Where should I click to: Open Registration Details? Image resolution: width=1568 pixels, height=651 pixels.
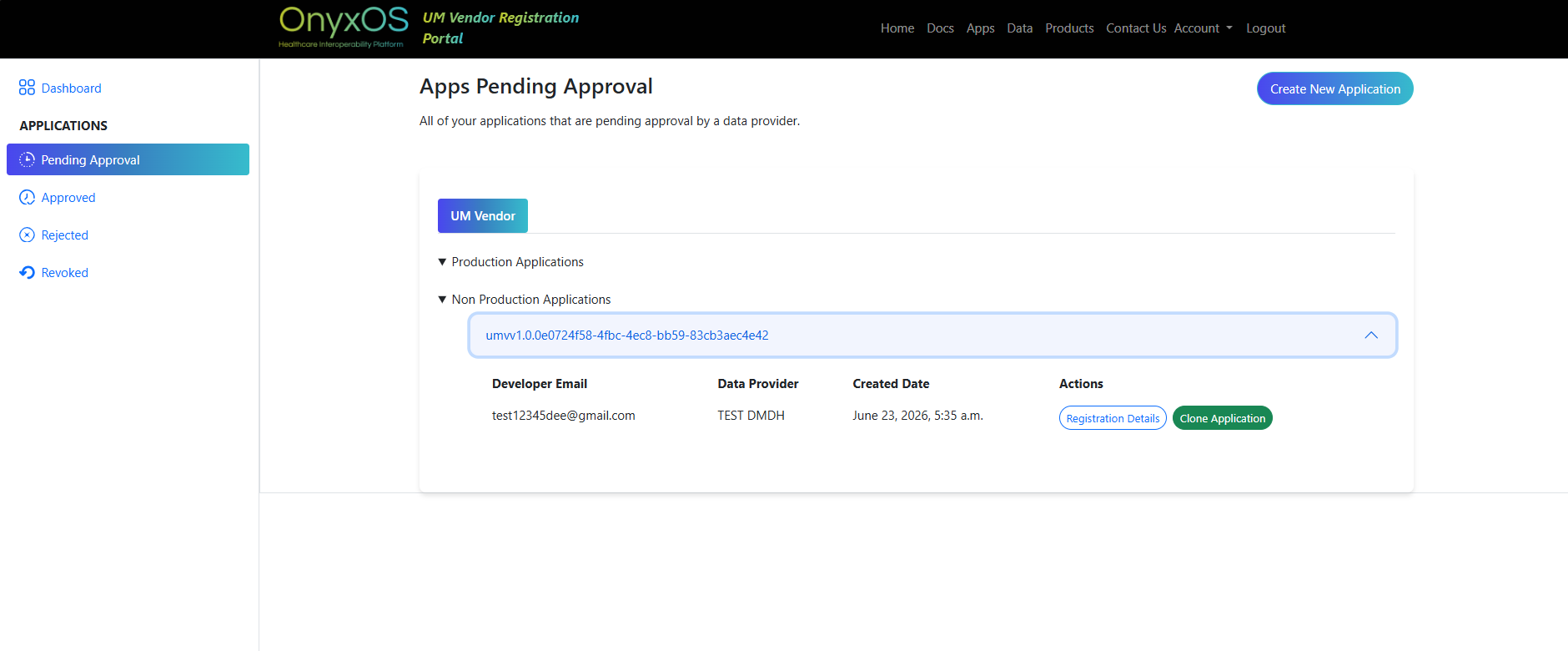pos(1113,418)
